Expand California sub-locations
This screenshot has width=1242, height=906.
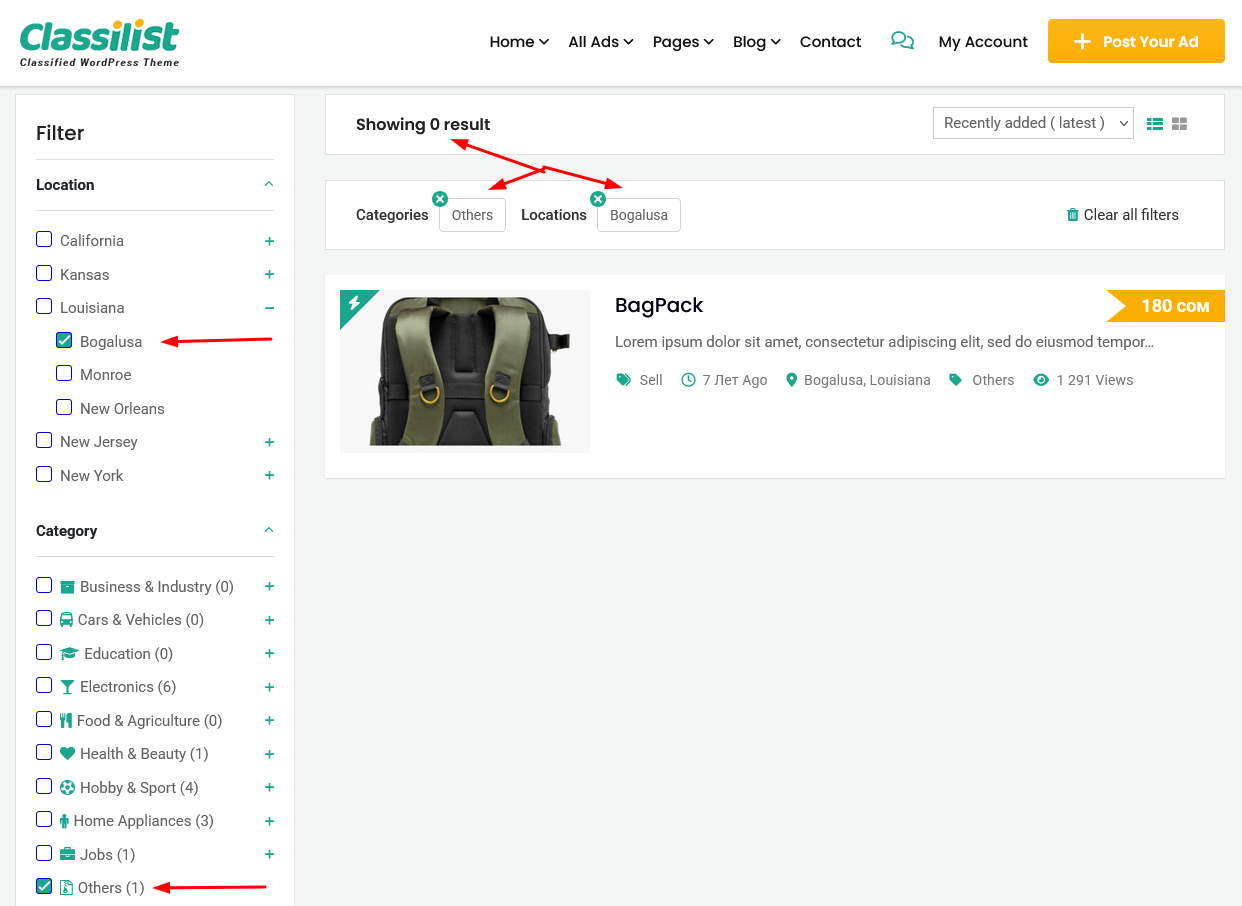pos(269,241)
